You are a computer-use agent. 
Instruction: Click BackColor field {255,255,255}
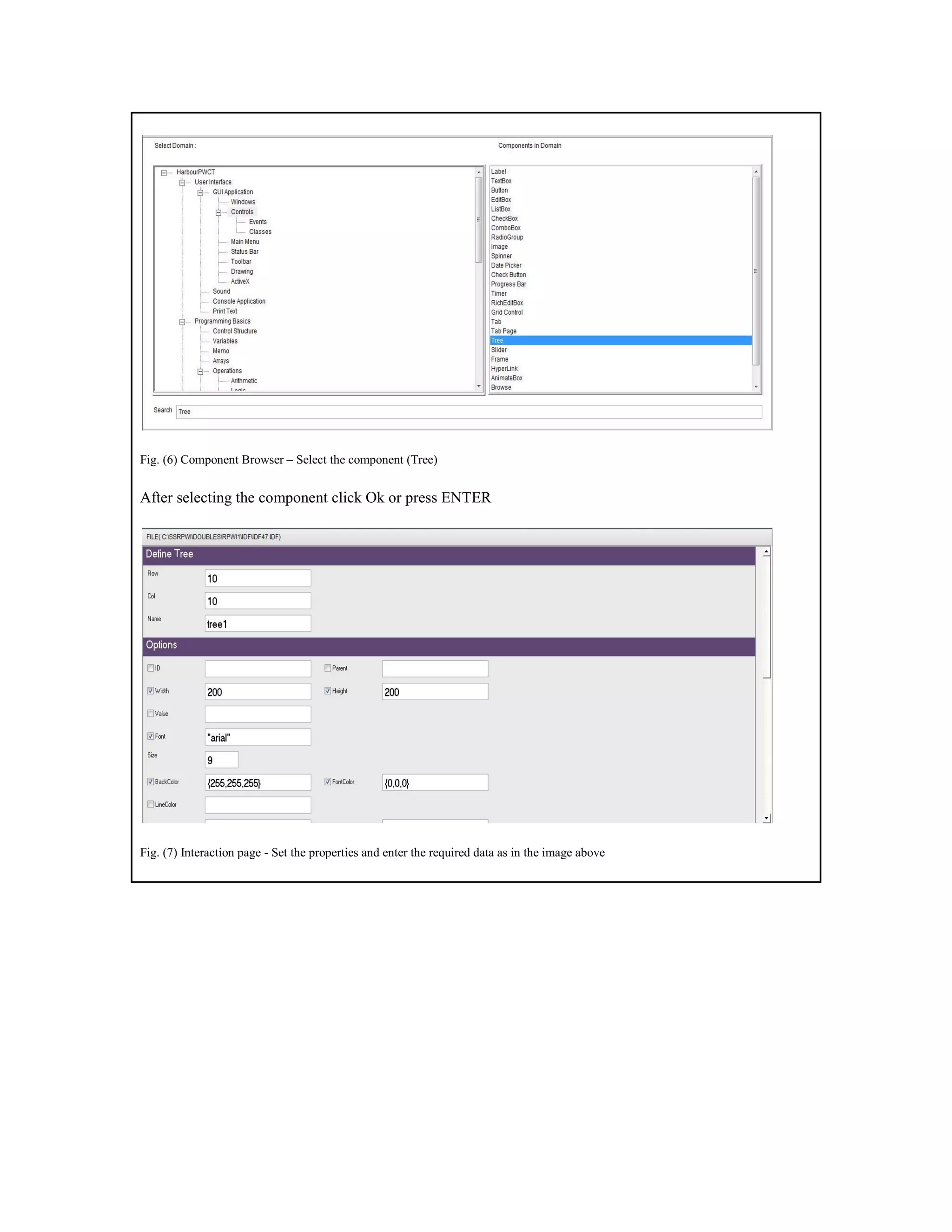pyautogui.click(x=258, y=782)
